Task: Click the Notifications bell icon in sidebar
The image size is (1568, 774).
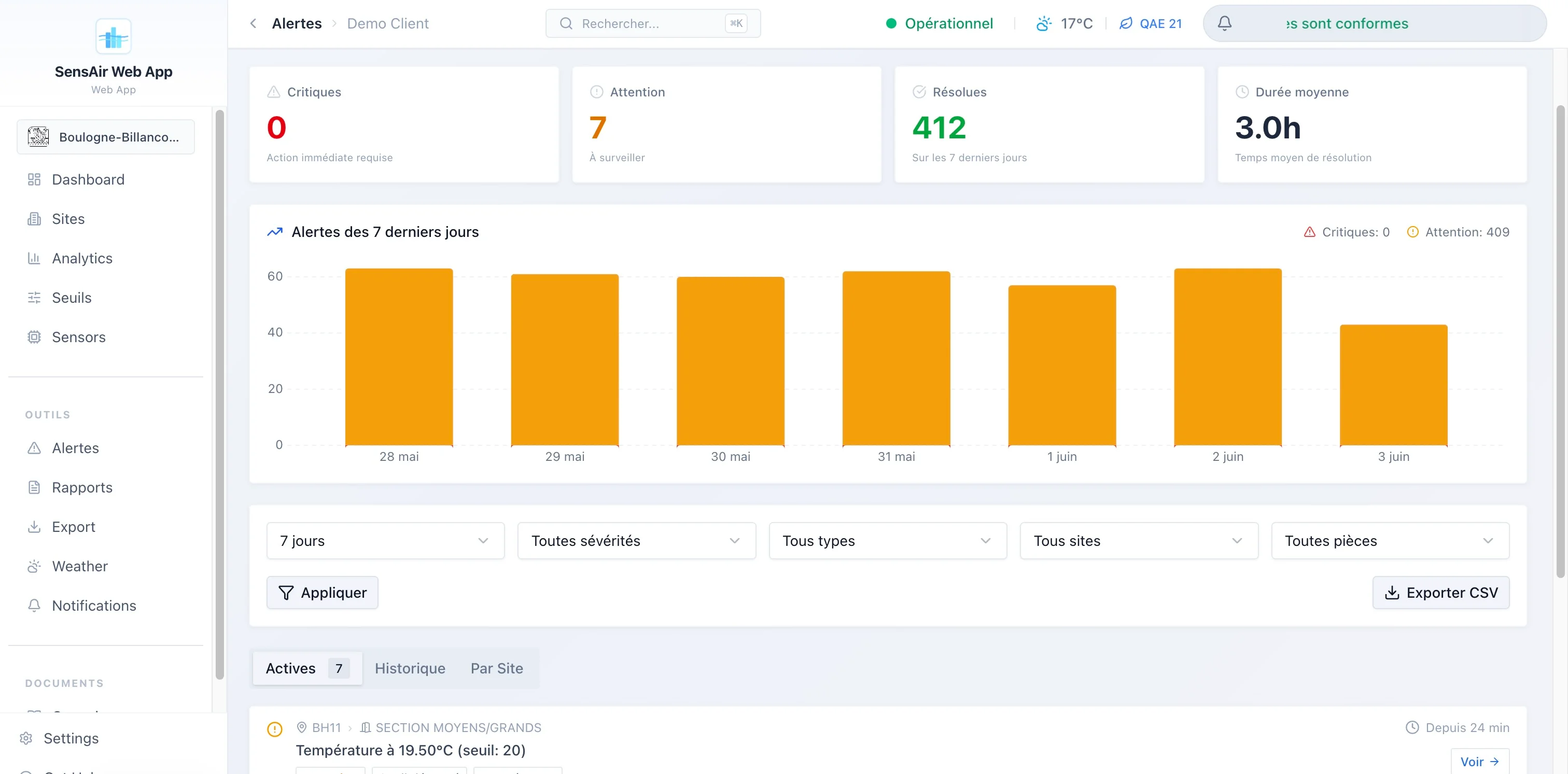Action: click(x=34, y=606)
